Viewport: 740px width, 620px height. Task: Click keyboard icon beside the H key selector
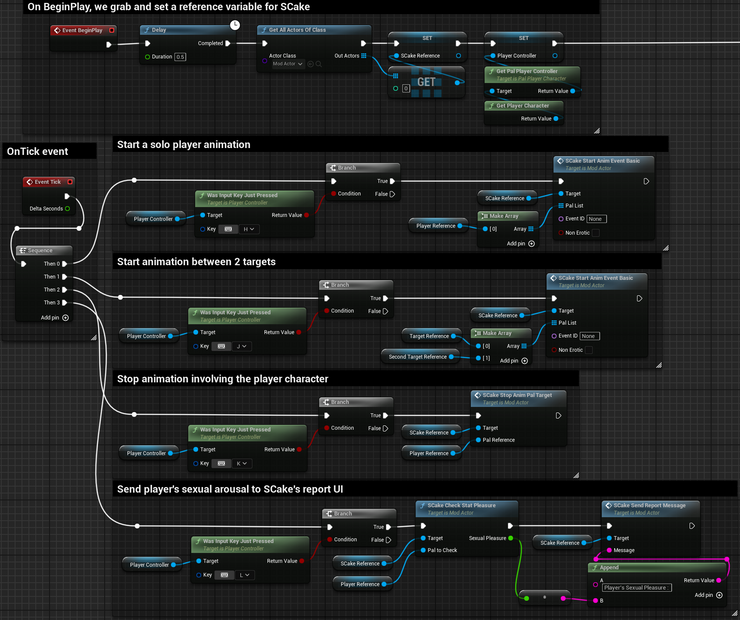coord(228,229)
